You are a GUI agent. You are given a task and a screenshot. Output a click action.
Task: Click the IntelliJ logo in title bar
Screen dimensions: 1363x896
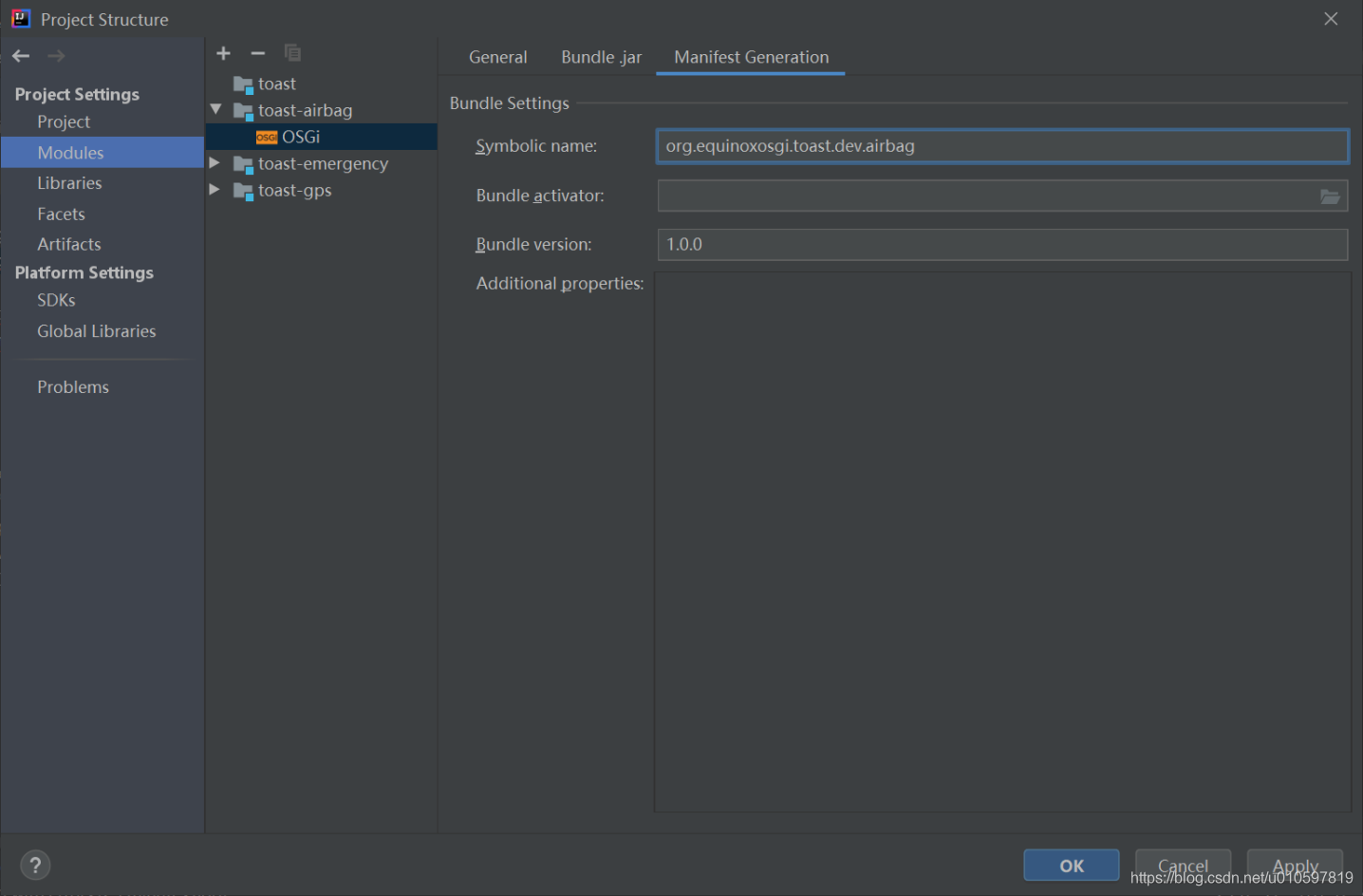21,19
